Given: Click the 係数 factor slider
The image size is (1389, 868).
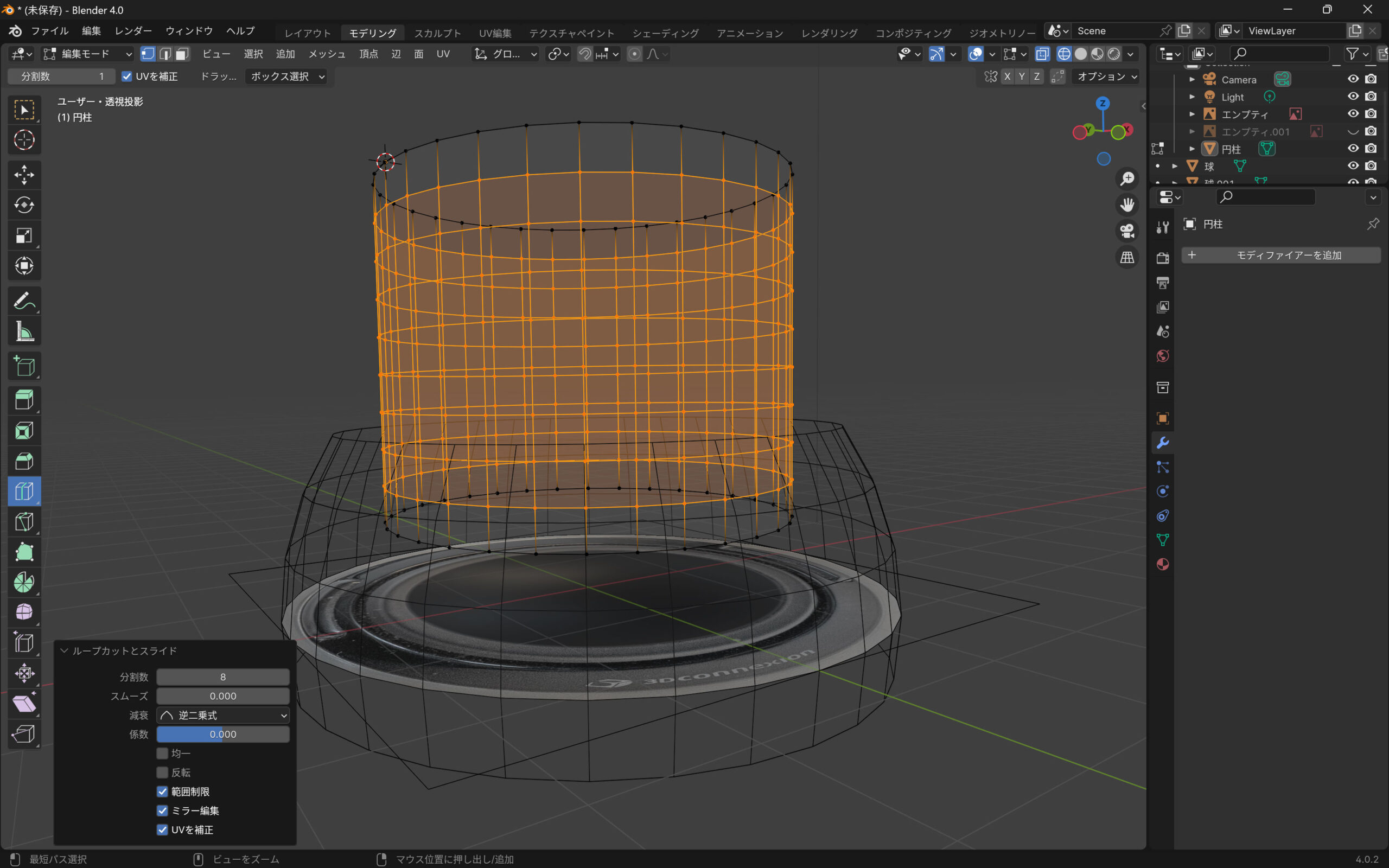Looking at the screenshot, I should [224, 734].
